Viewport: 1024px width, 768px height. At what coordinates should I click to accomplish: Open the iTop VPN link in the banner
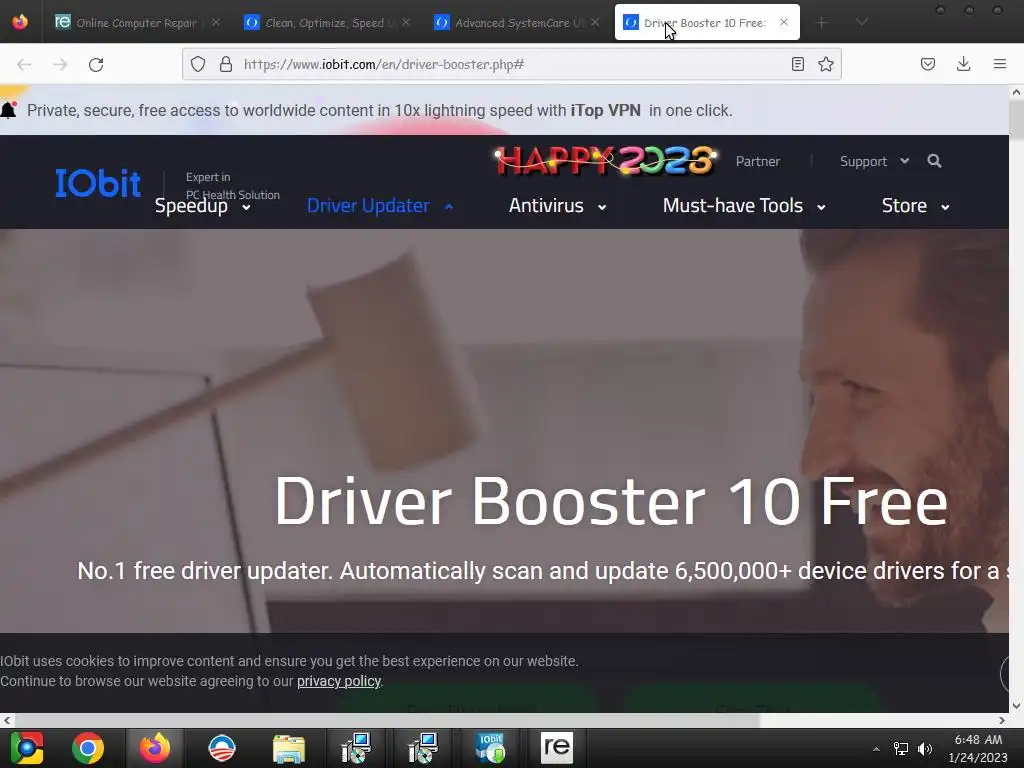coord(605,110)
